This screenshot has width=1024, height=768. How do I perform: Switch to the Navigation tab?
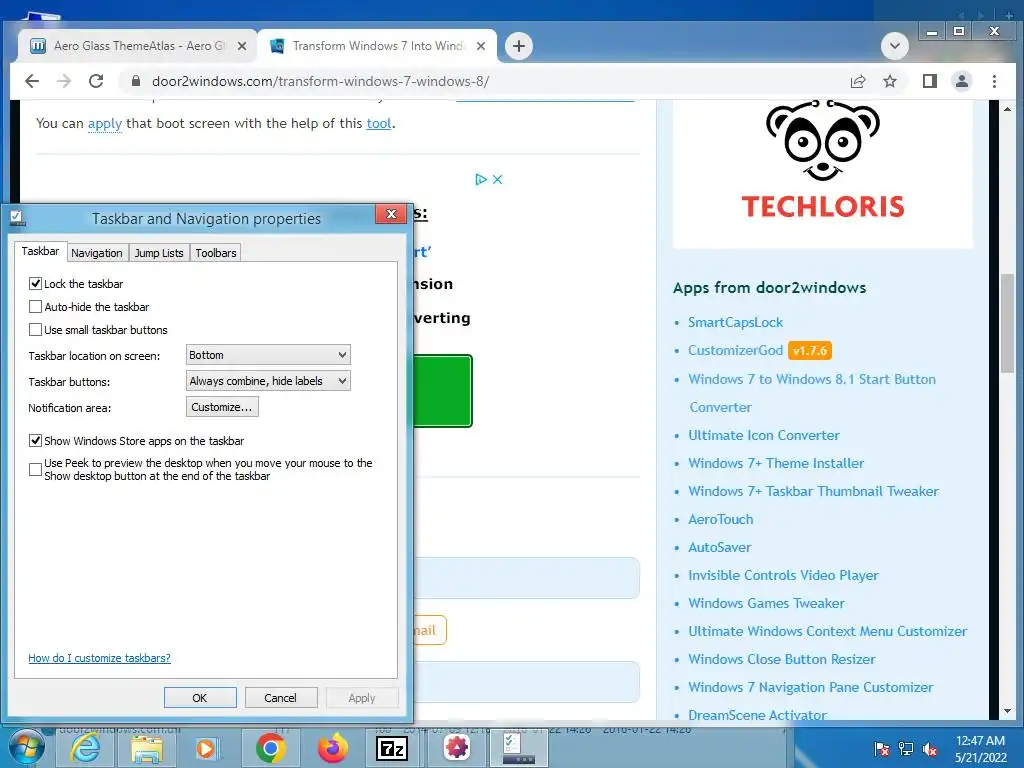(x=97, y=253)
